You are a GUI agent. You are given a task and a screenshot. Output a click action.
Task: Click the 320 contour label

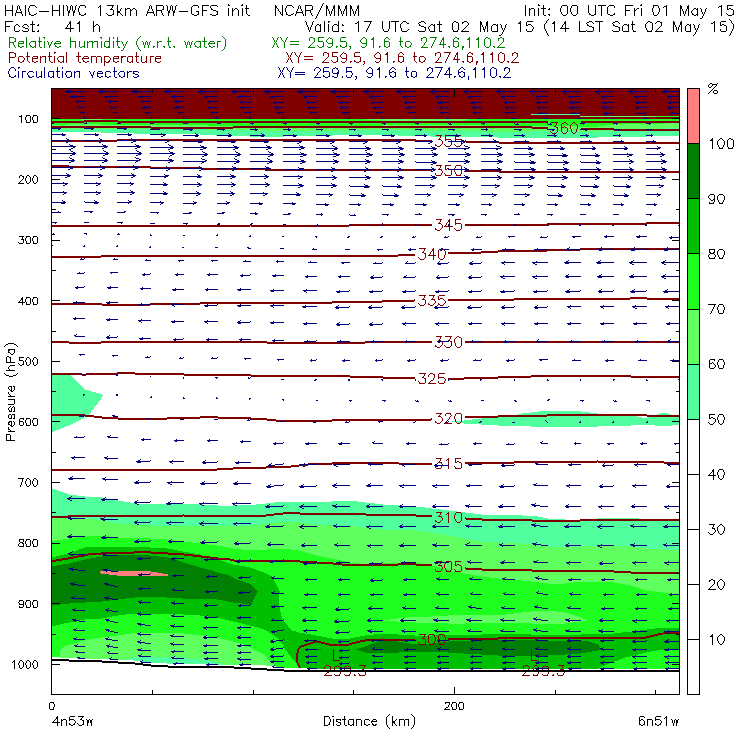pos(448,419)
